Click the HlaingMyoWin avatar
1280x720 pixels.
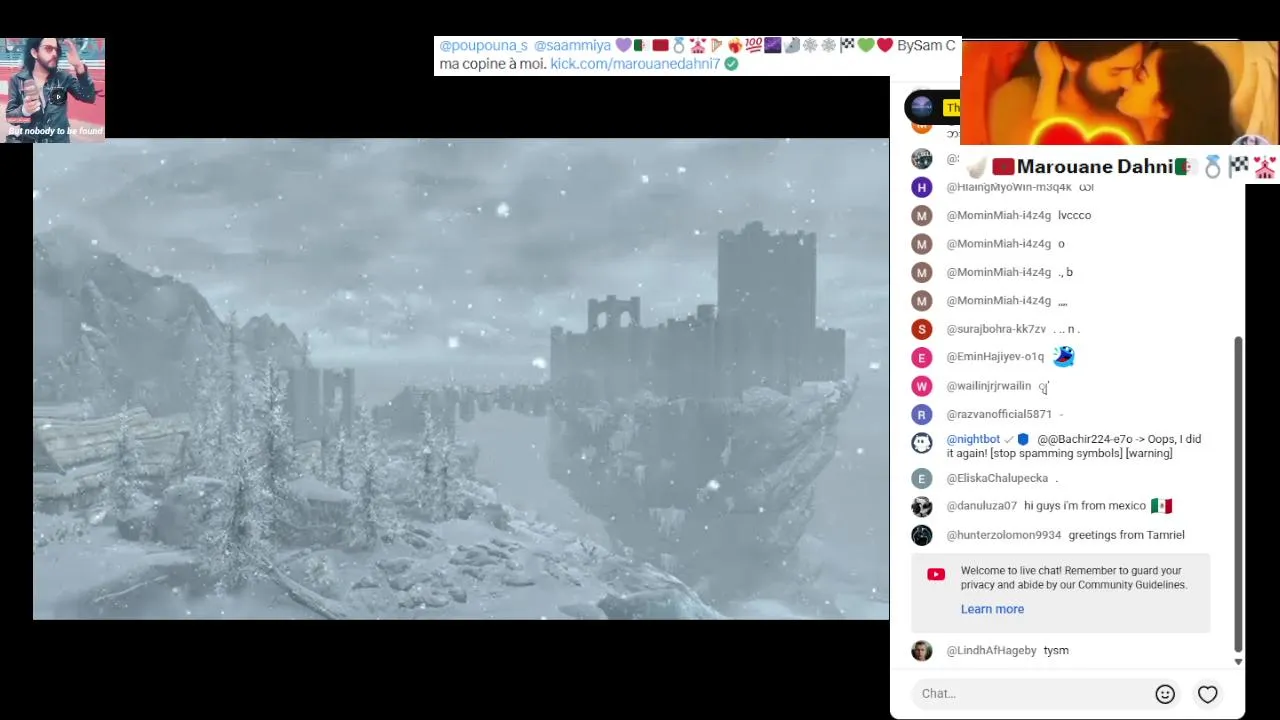[922, 187]
